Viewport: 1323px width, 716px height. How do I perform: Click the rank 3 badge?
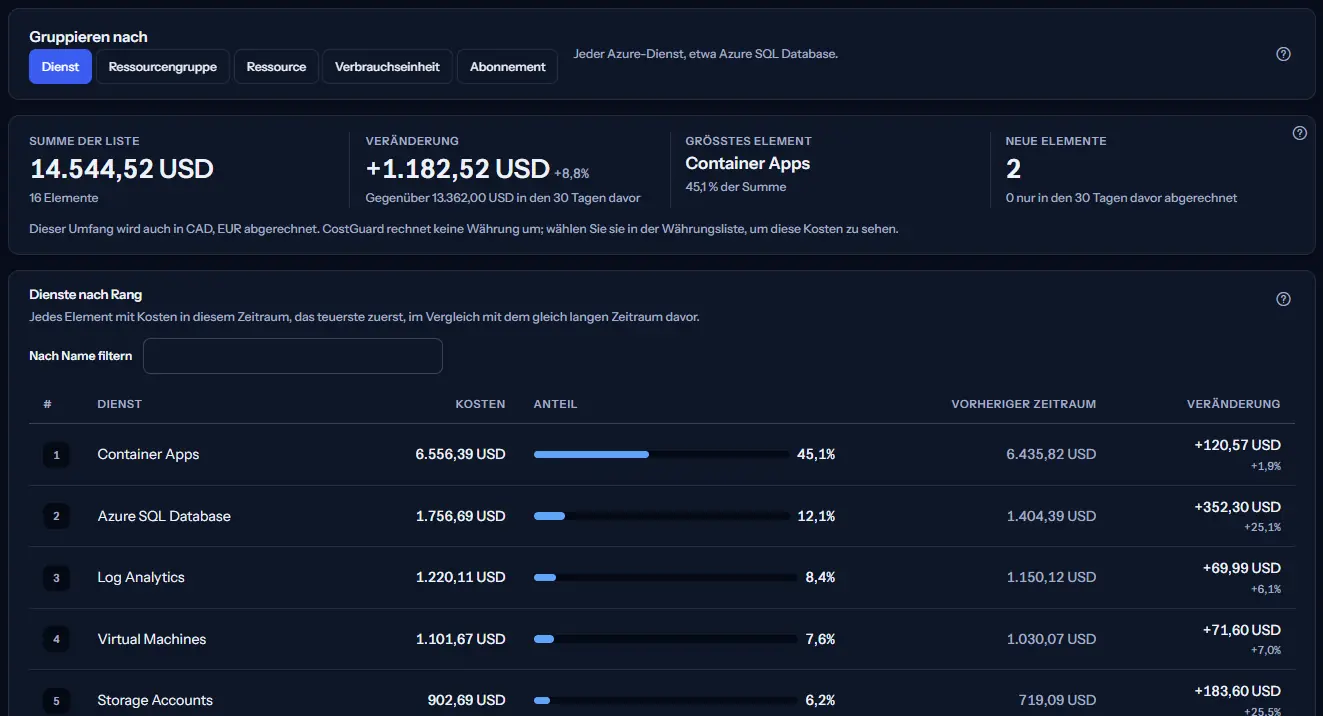[56, 578]
